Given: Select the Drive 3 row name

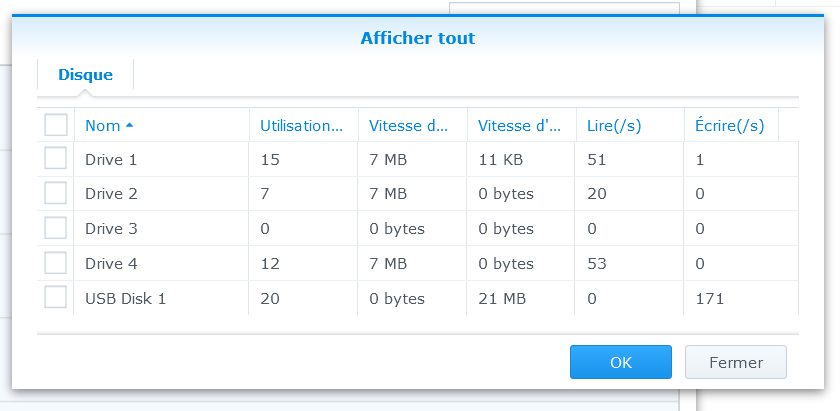Looking at the screenshot, I should coord(111,228).
